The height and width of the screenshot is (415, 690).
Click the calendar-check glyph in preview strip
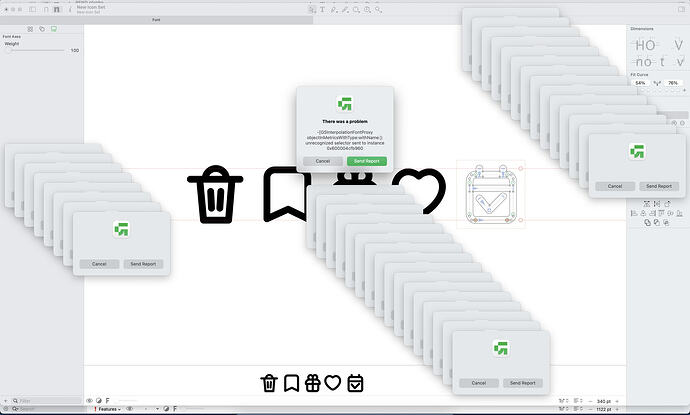coord(355,383)
